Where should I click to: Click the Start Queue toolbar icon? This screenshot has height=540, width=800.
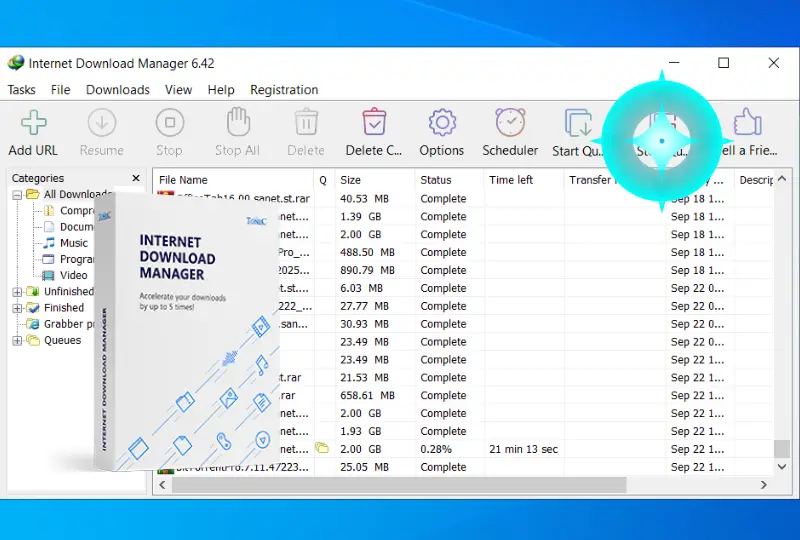579,122
